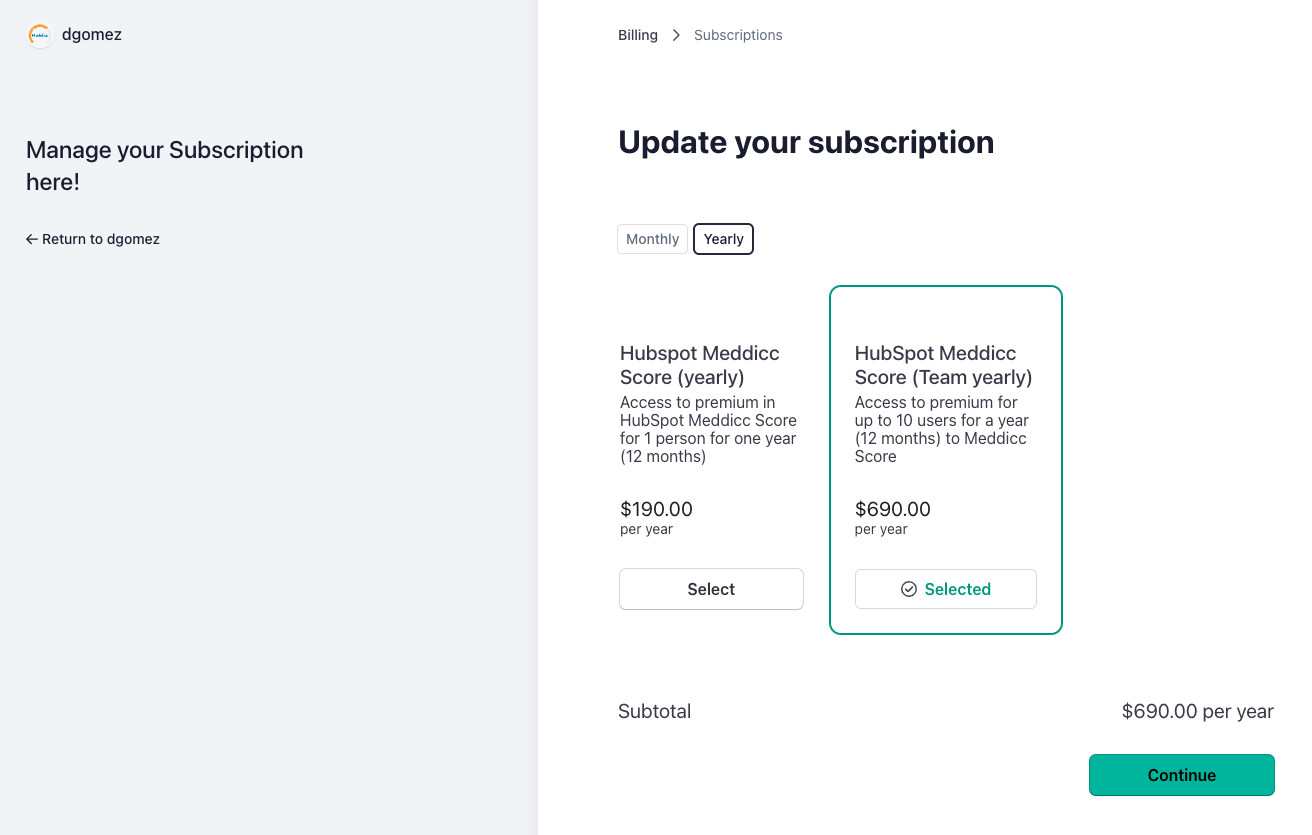Select the Hubspot Meddicc Score yearly plan
Screen dimensions: 1312x835
point(711,589)
